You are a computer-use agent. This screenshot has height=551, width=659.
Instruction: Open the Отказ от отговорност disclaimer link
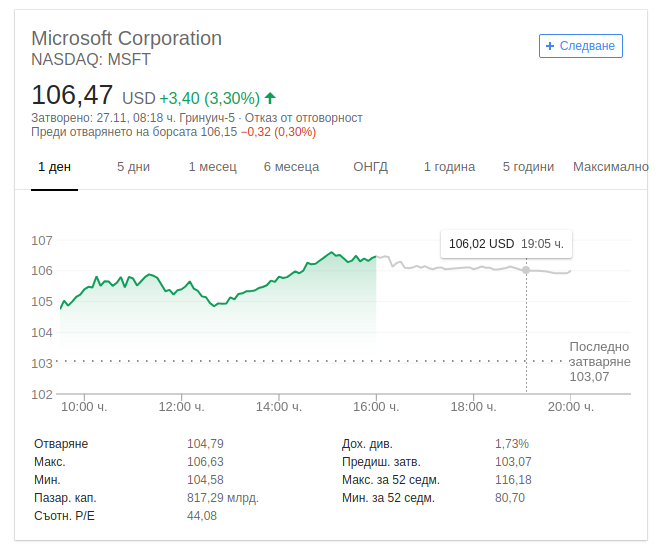[x=303, y=118]
